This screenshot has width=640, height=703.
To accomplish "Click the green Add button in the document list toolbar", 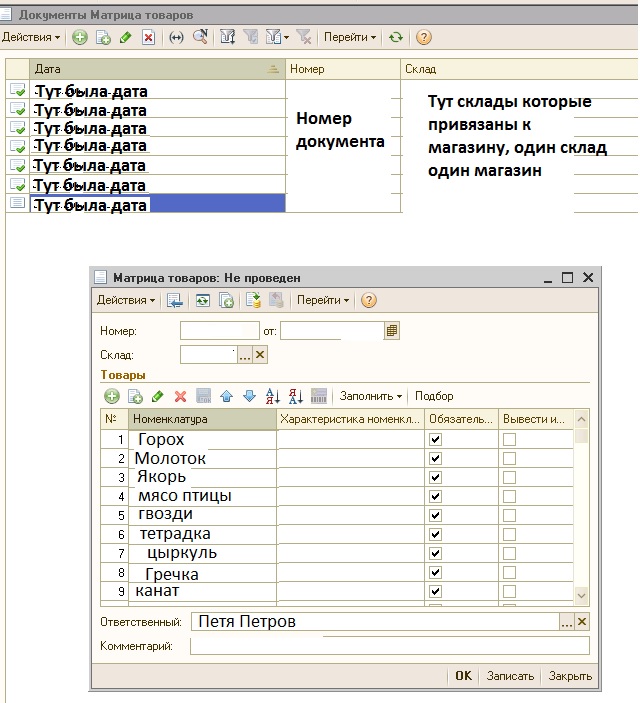I will click(x=80, y=37).
